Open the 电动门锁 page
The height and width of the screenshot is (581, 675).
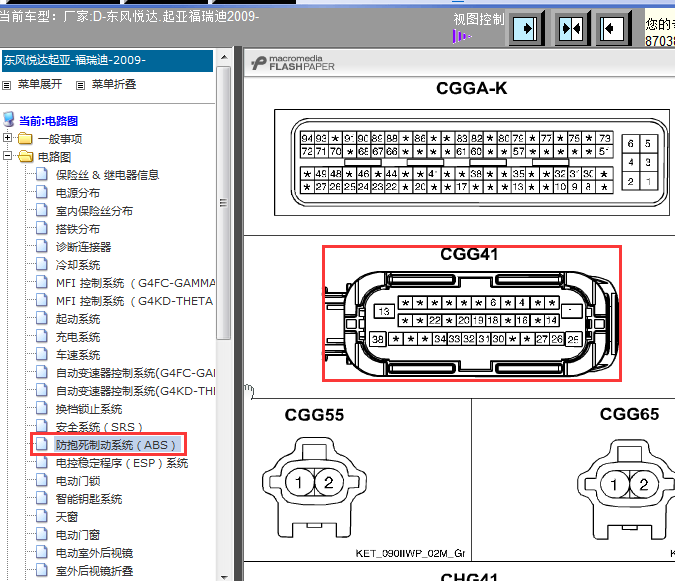pyautogui.click(x=78, y=481)
